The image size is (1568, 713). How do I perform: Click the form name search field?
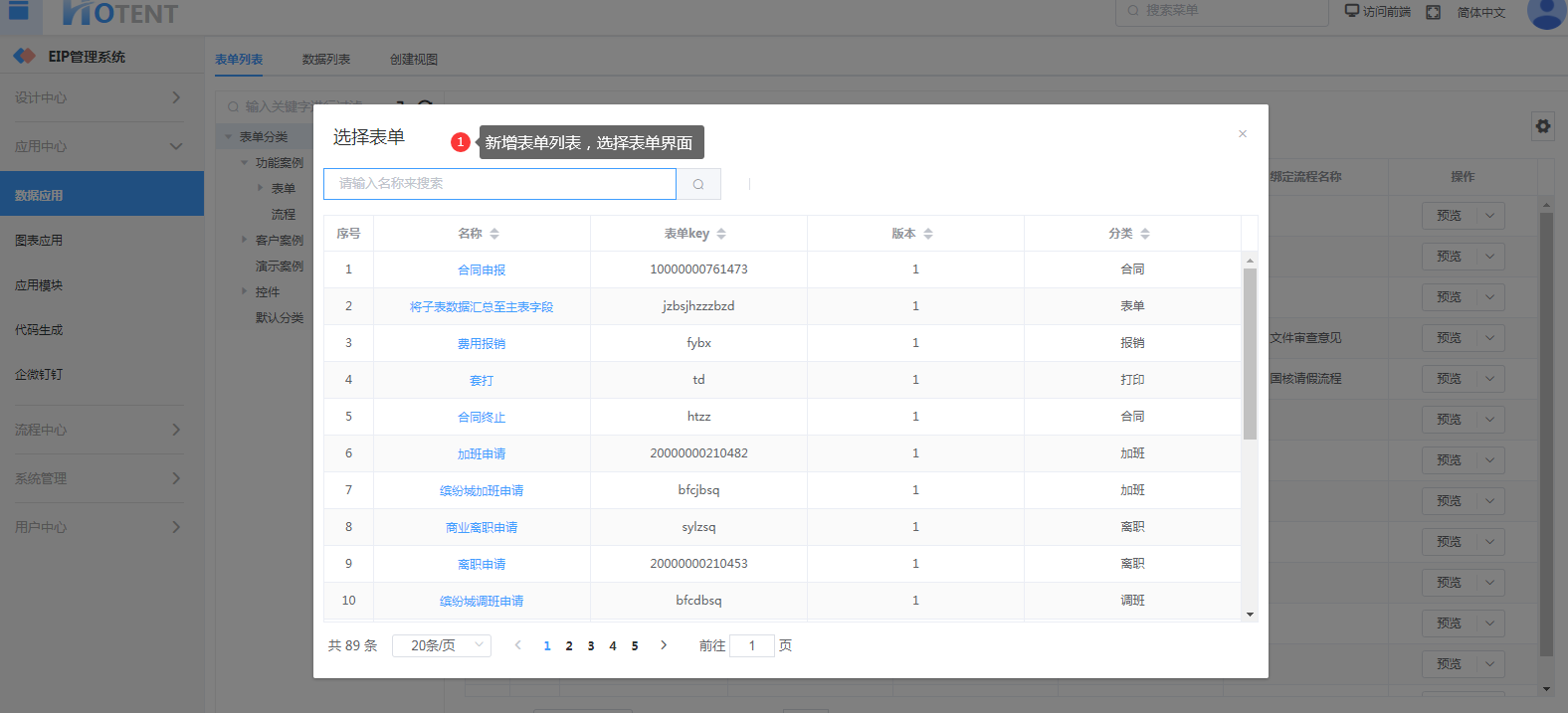tap(499, 184)
